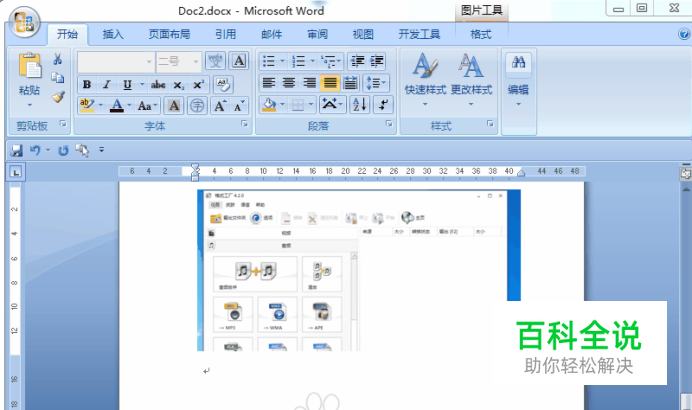Increase paragraph indent
Screen dimensions: 692x410
[376, 61]
